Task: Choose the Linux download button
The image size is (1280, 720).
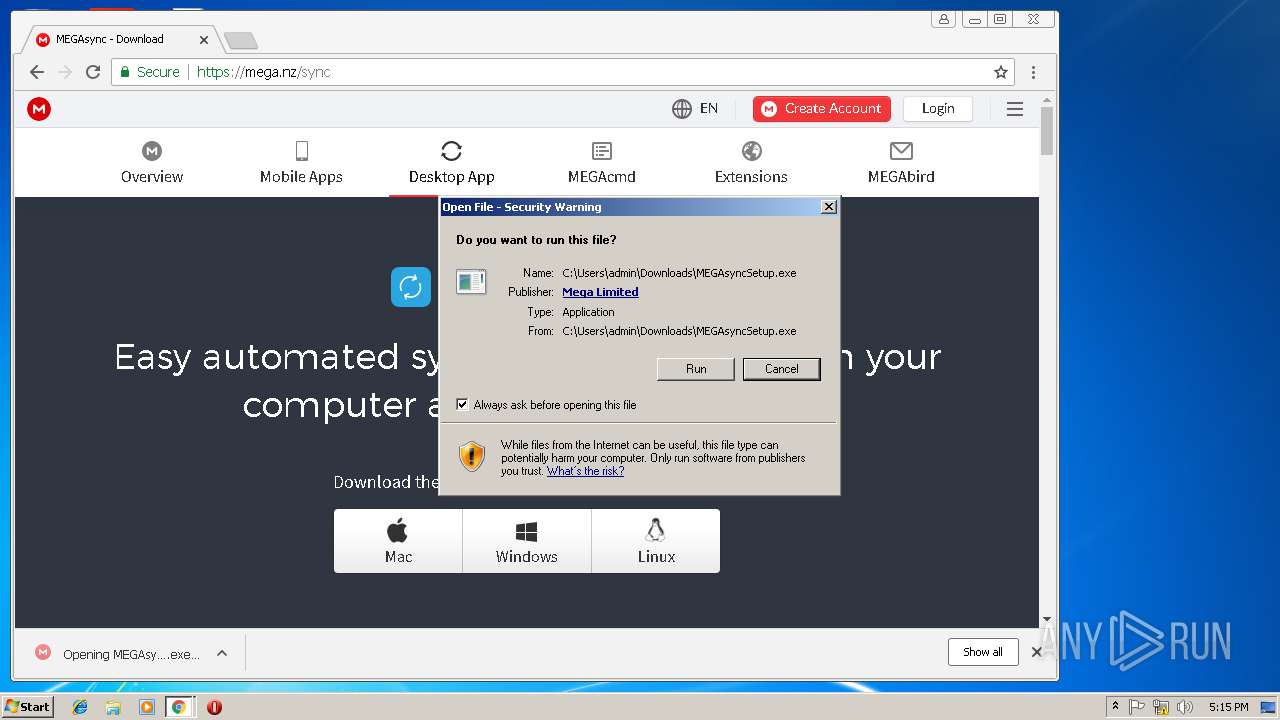Action: [x=656, y=541]
